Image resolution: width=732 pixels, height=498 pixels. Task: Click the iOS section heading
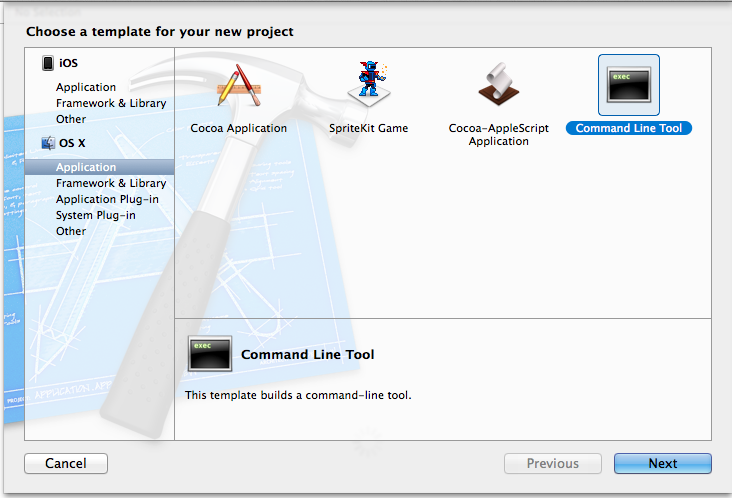click(68, 63)
